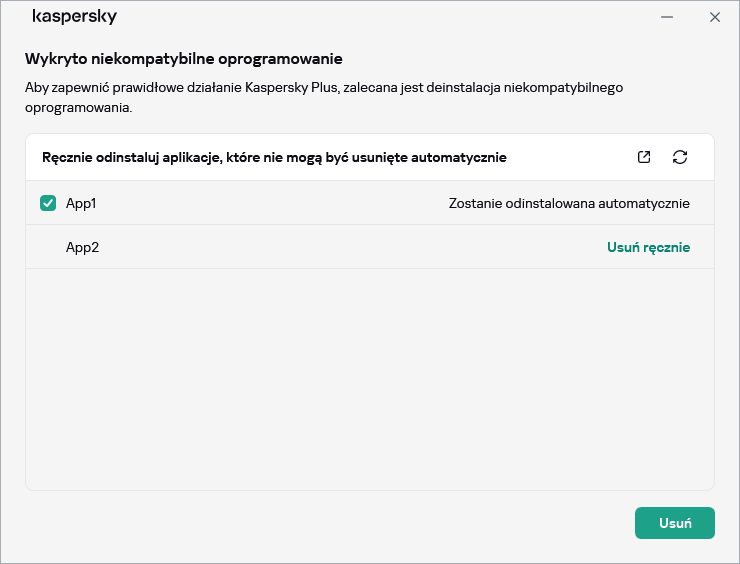Click the Usuń ręcznie link for App2

[x=648, y=247]
